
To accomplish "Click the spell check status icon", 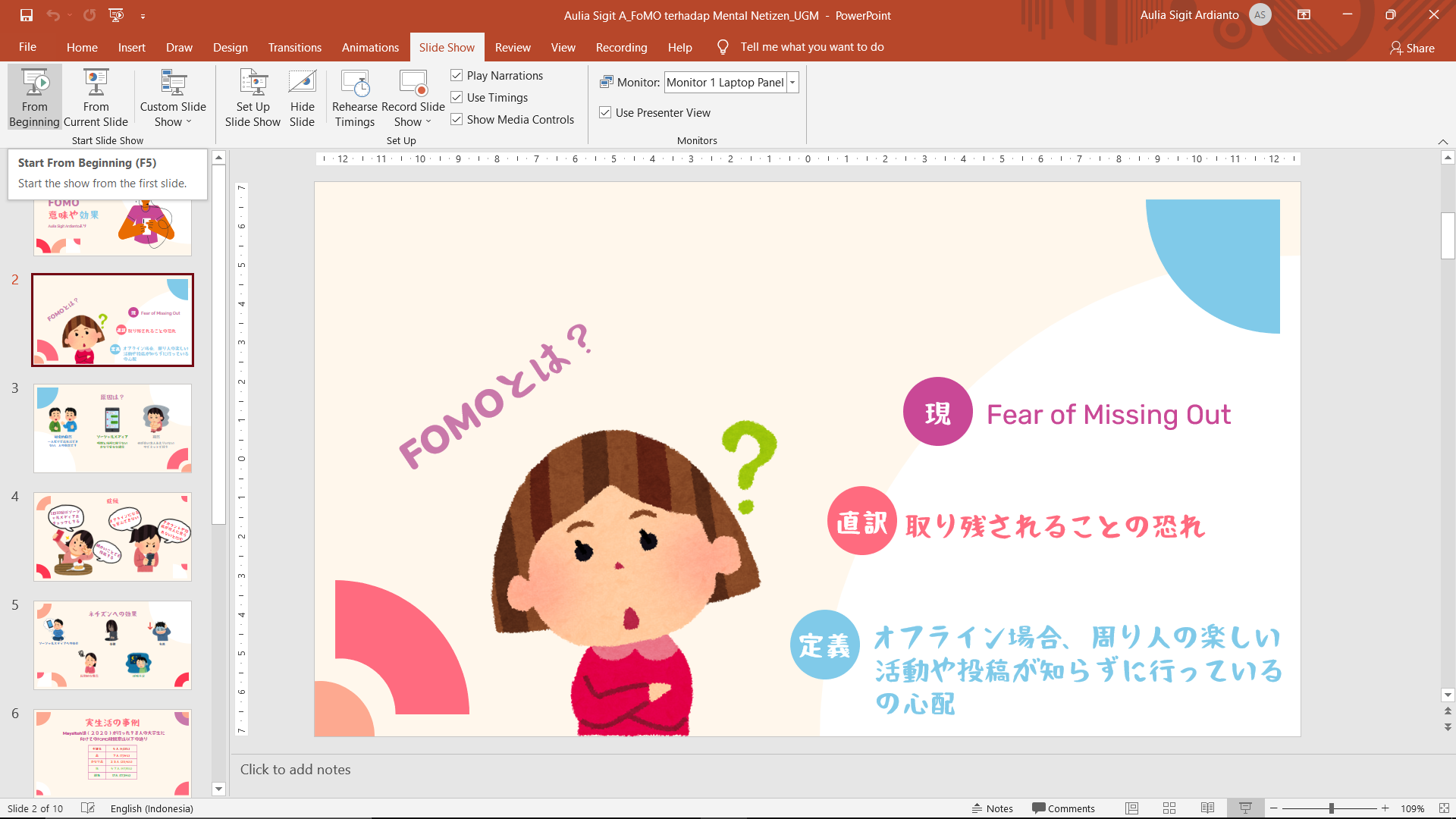I will 88,808.
